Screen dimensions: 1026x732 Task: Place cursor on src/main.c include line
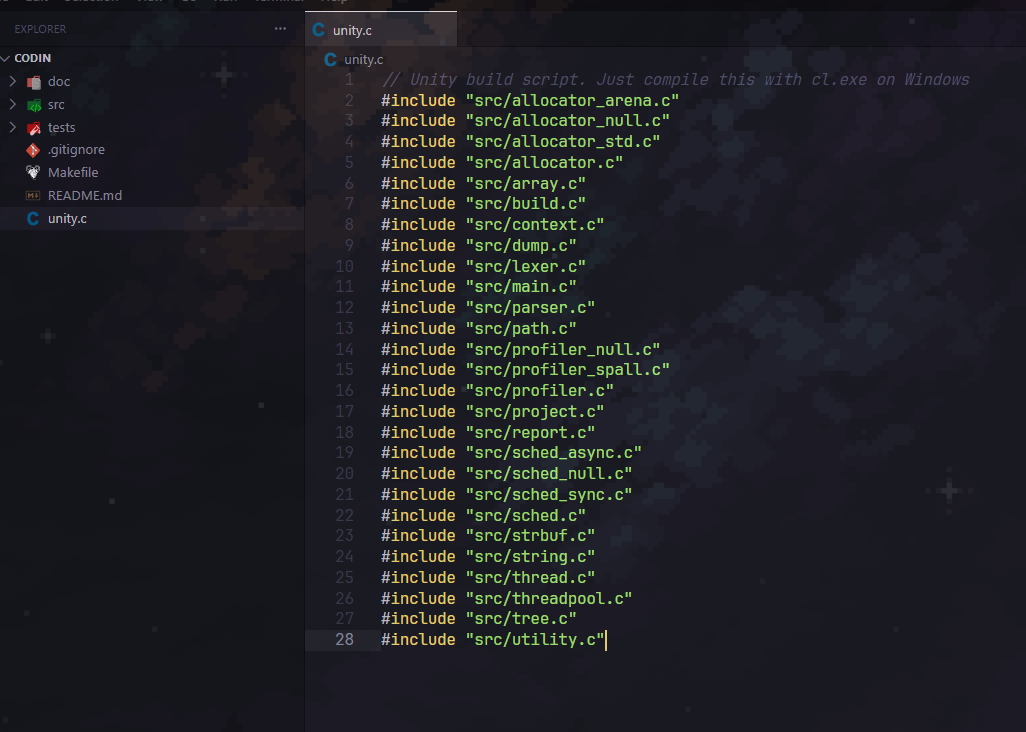tap(478, 287)
